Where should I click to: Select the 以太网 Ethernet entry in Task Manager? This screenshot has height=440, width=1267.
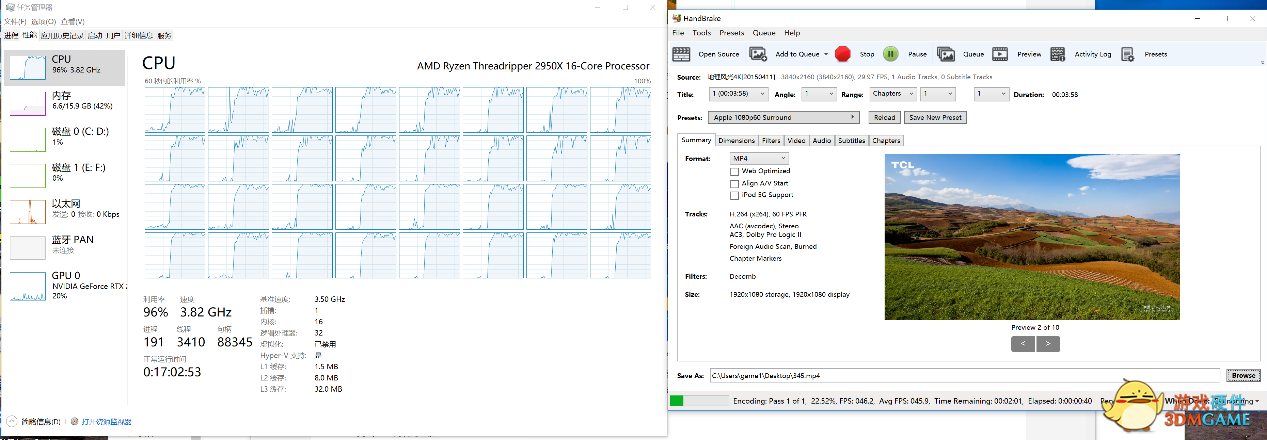click(65, 209)
